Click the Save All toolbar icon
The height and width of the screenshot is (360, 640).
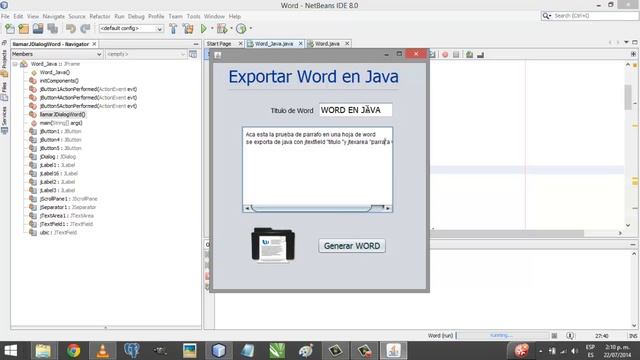click(x=53, y=29)
